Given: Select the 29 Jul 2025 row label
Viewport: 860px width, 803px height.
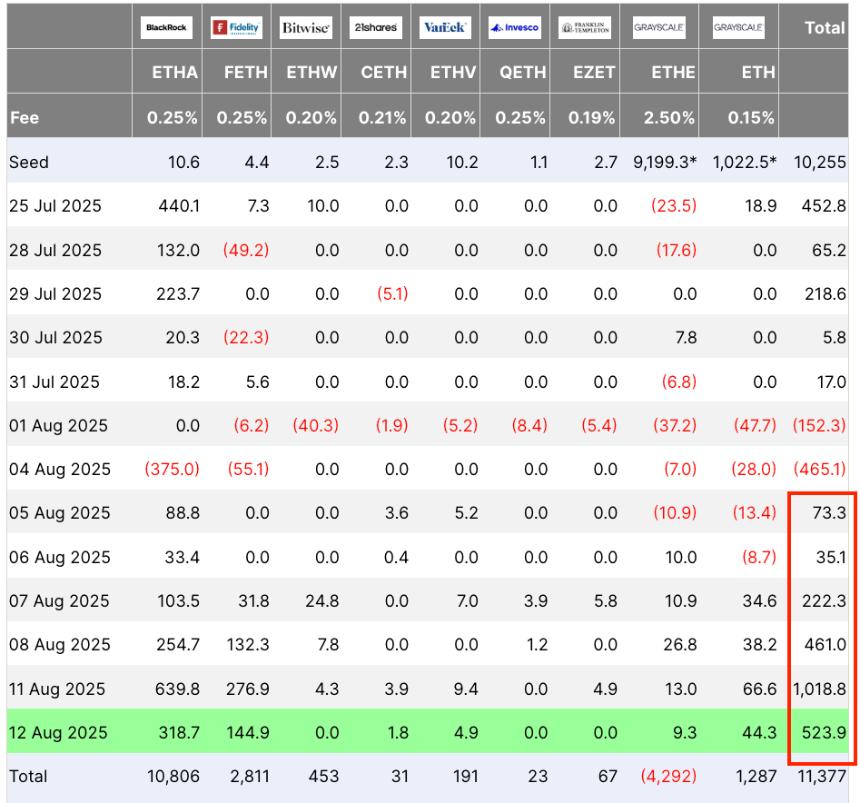Looking at the screenshot, I should [55, 294].
